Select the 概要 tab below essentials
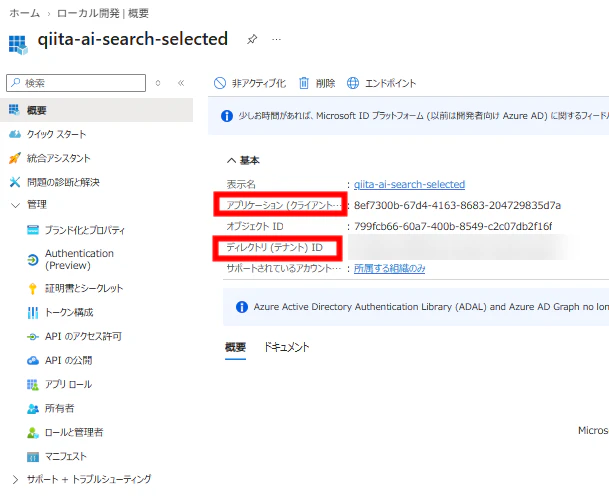Image resolution: width=609 pixels, height=497 pixels. [x=235, y=347]
